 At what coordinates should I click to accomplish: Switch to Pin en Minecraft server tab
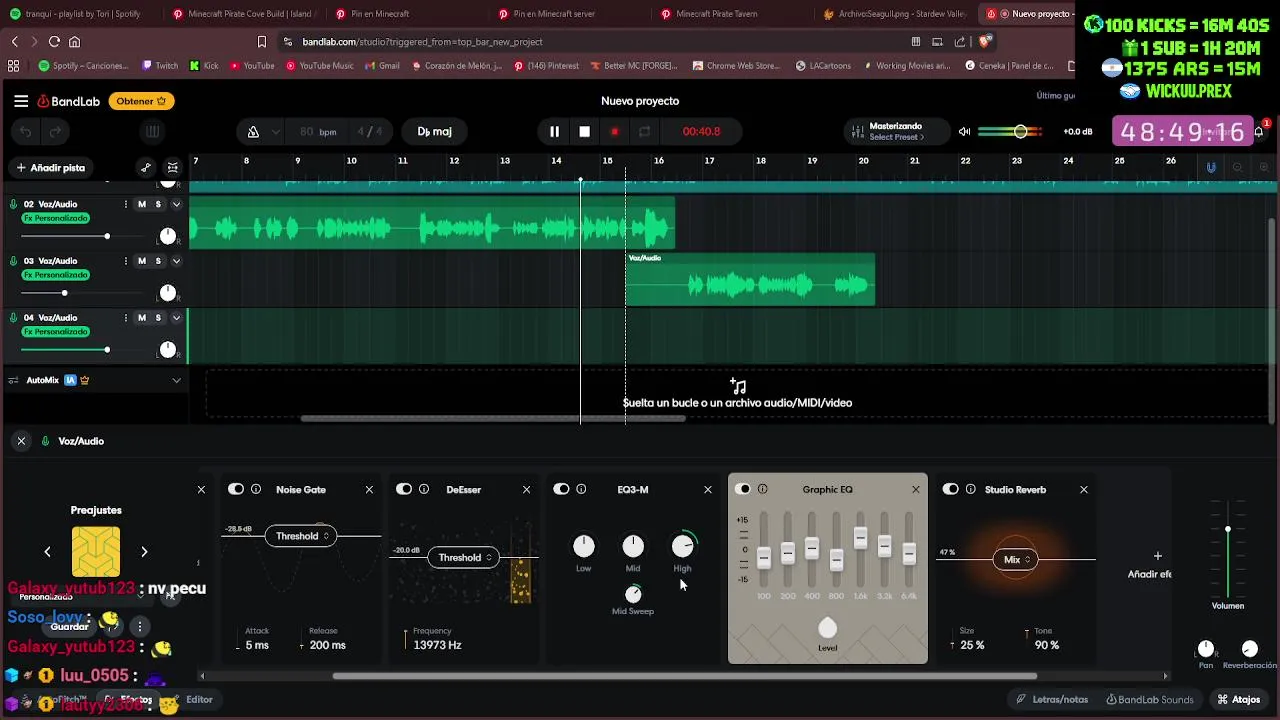tap(554, 14)
